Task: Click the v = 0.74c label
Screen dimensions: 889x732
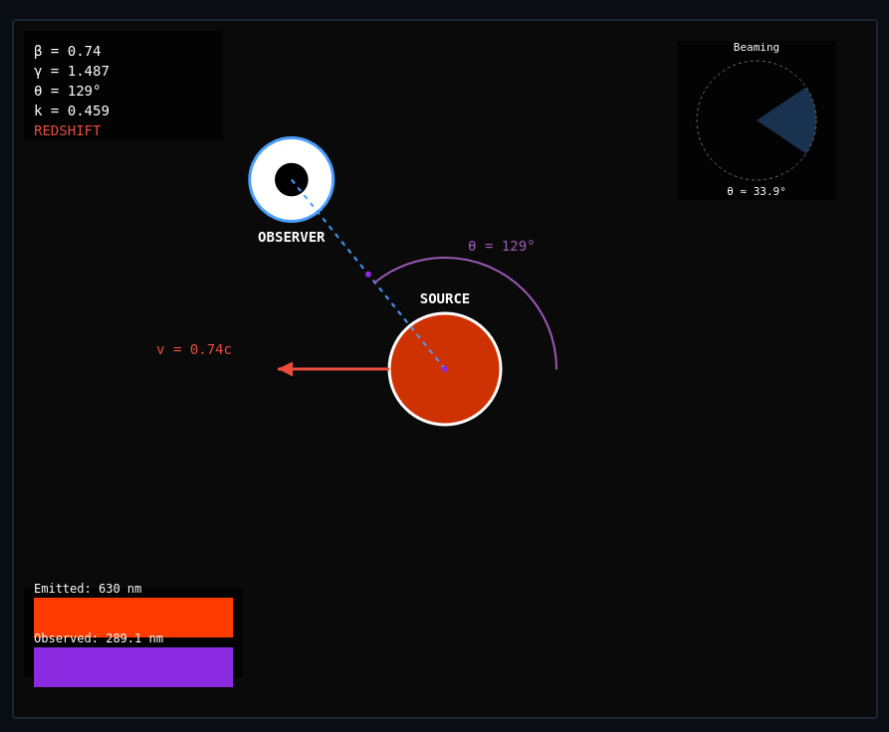Action: point(194,349)
